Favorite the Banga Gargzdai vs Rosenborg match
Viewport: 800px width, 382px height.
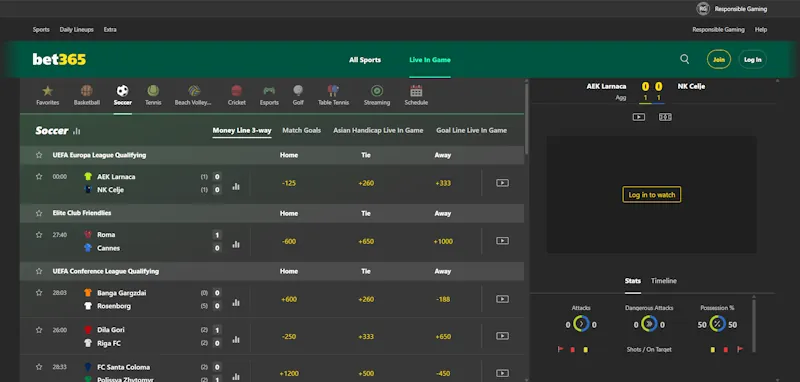(x=39, y=293)
